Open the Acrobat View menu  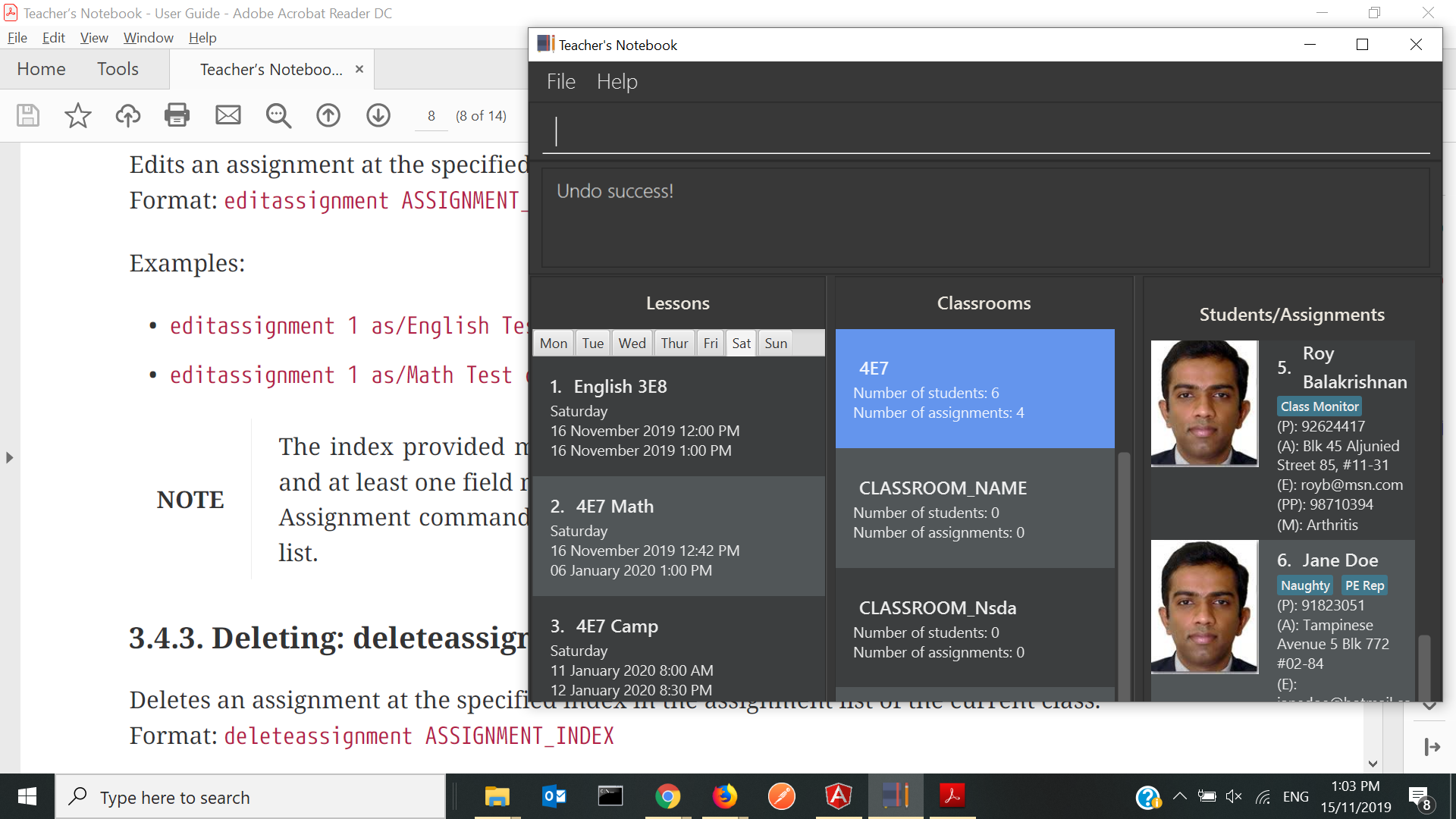[x=94, y=38]
